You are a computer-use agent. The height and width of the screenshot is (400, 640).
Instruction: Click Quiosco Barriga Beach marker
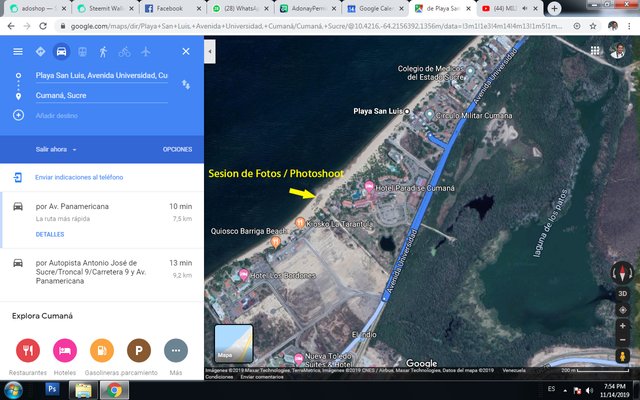(276, 242)
